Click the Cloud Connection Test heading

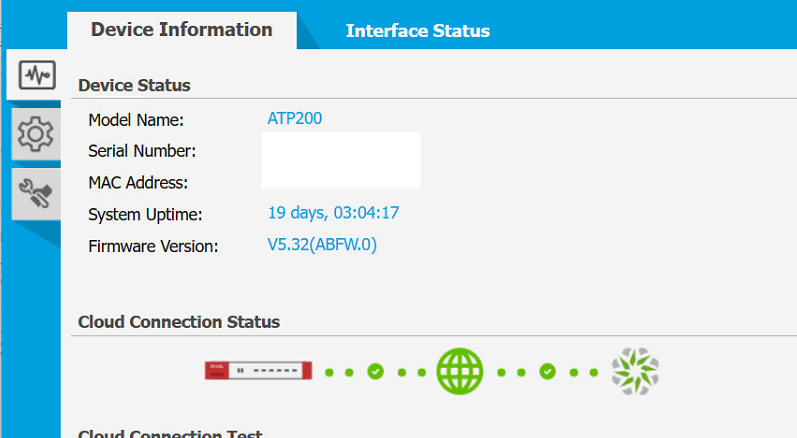[170, 434]
